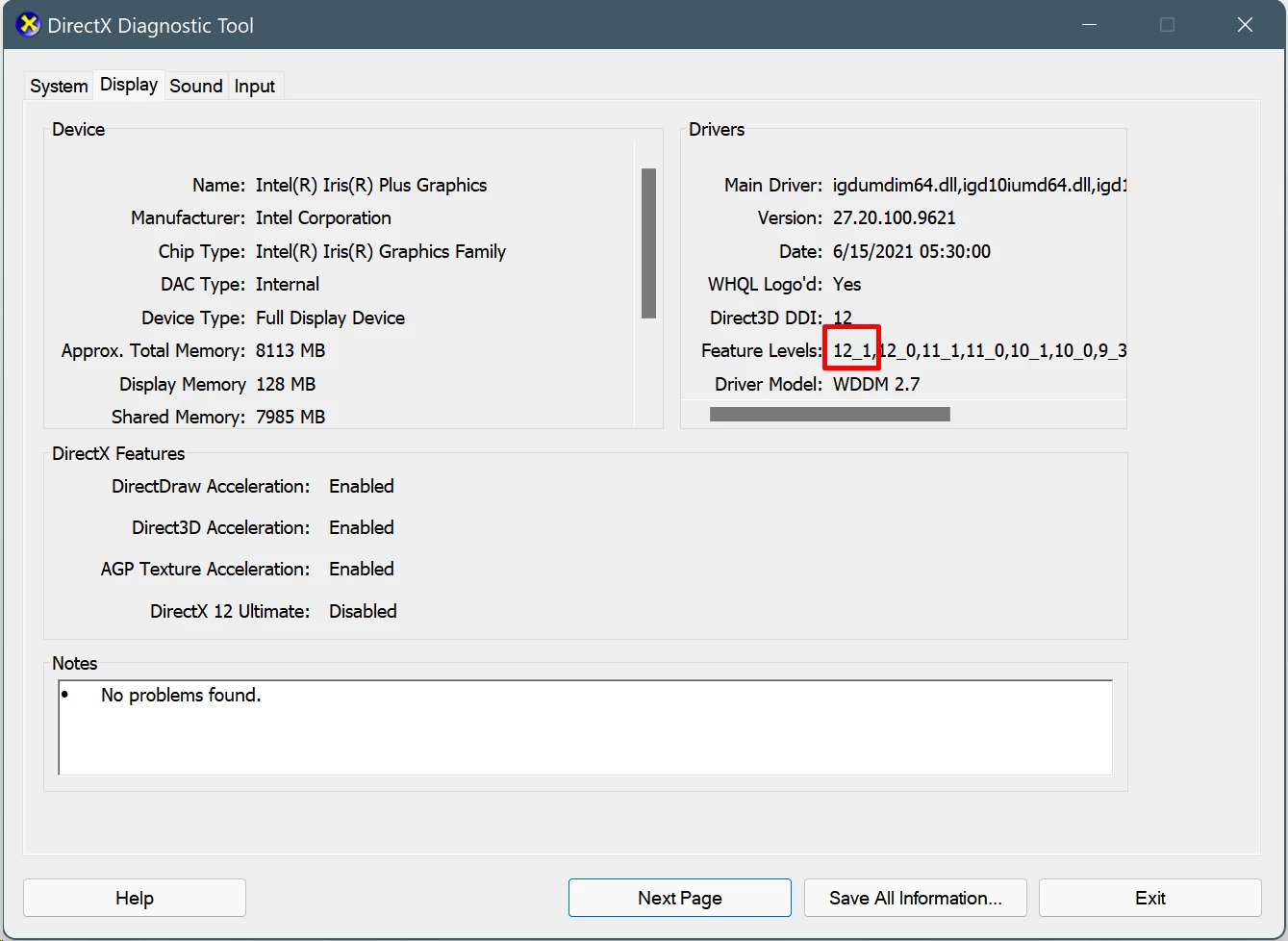The height and width of the screenshot is (941, 1288).
Task: Switch to the System tab
Action: (59, 86)
